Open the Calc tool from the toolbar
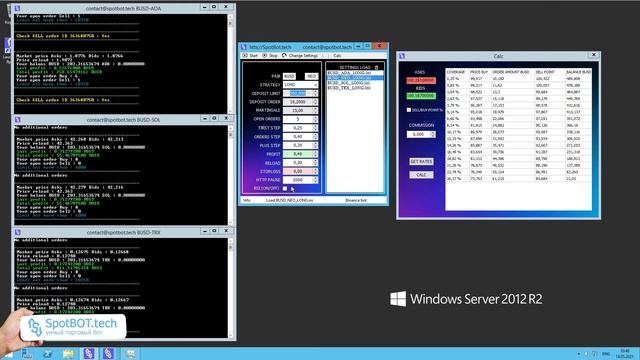The image size is (640, 360). (337, 56)
